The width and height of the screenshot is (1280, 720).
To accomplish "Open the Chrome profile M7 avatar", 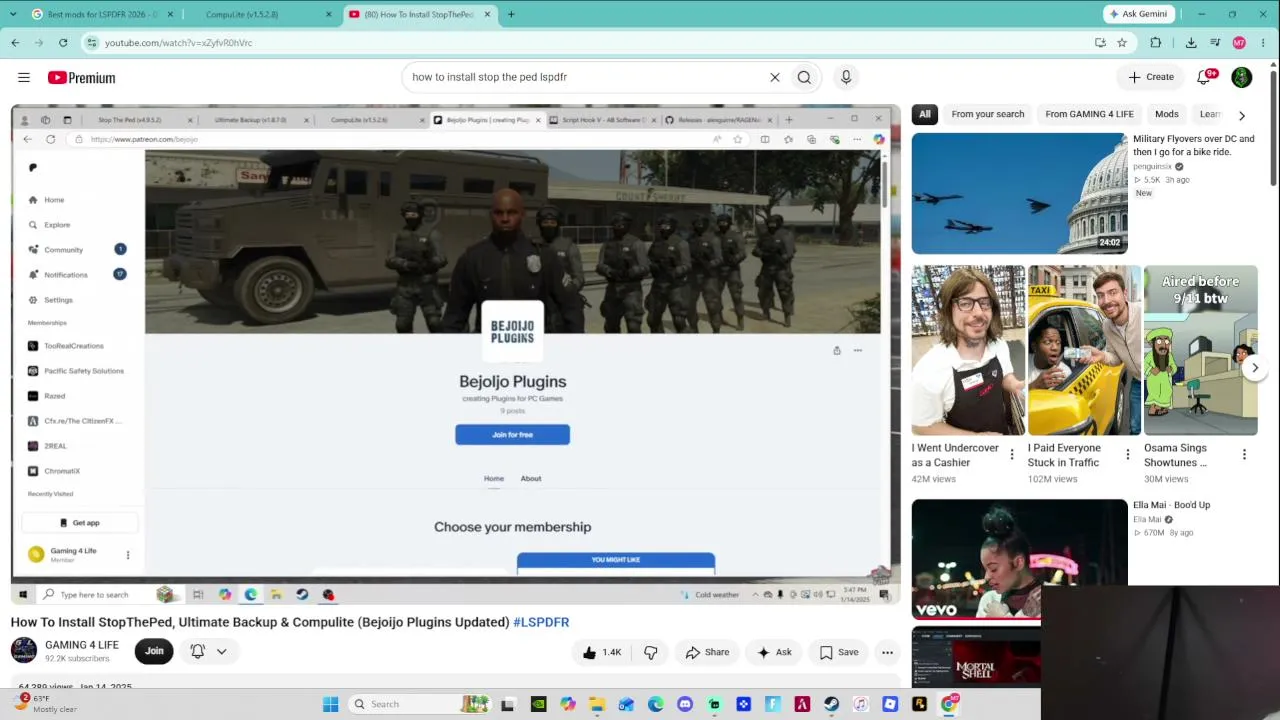I will (1239, 42).
